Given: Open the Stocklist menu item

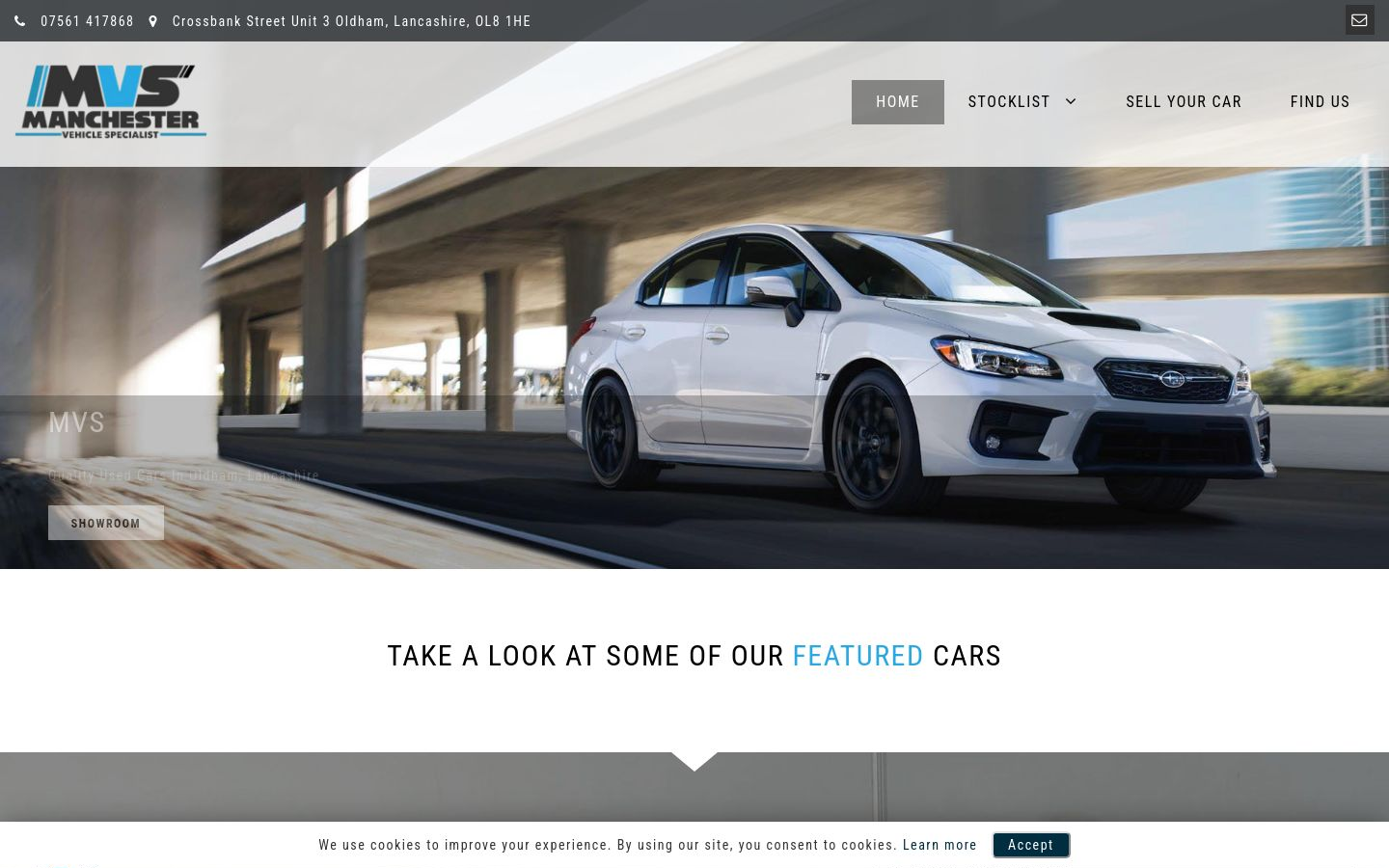Looking at the screenshot, I should 1009,101.
